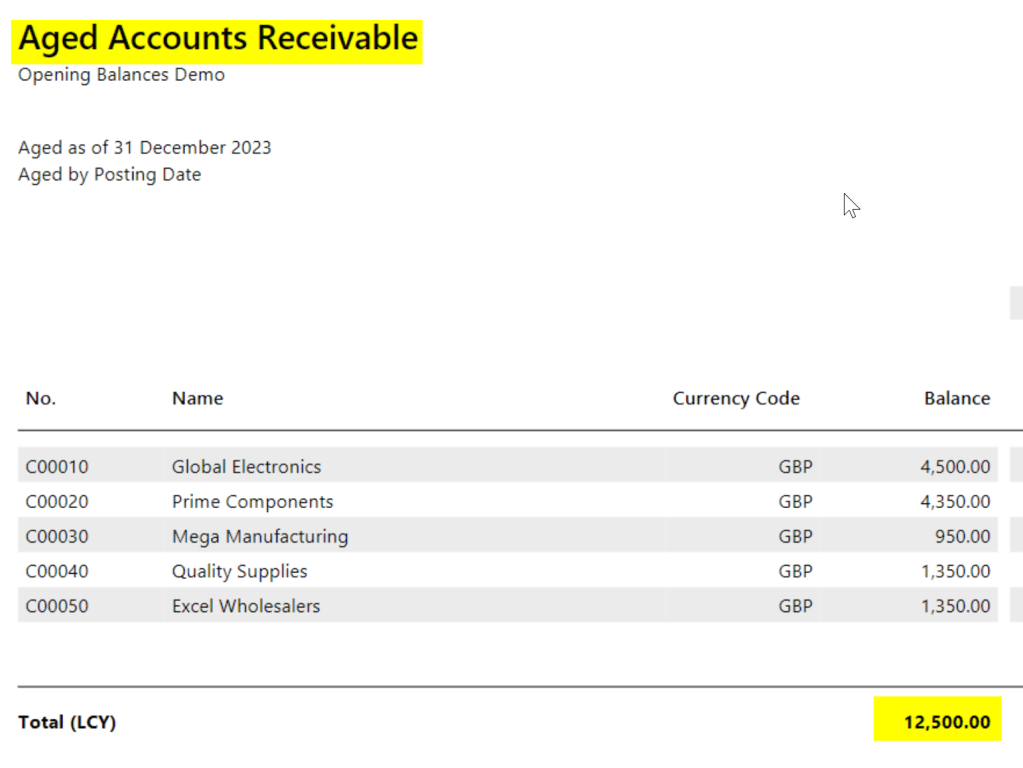This screenshot has height=768, width=1023.
Task: Click the Name column header
Action: point(197,398)
